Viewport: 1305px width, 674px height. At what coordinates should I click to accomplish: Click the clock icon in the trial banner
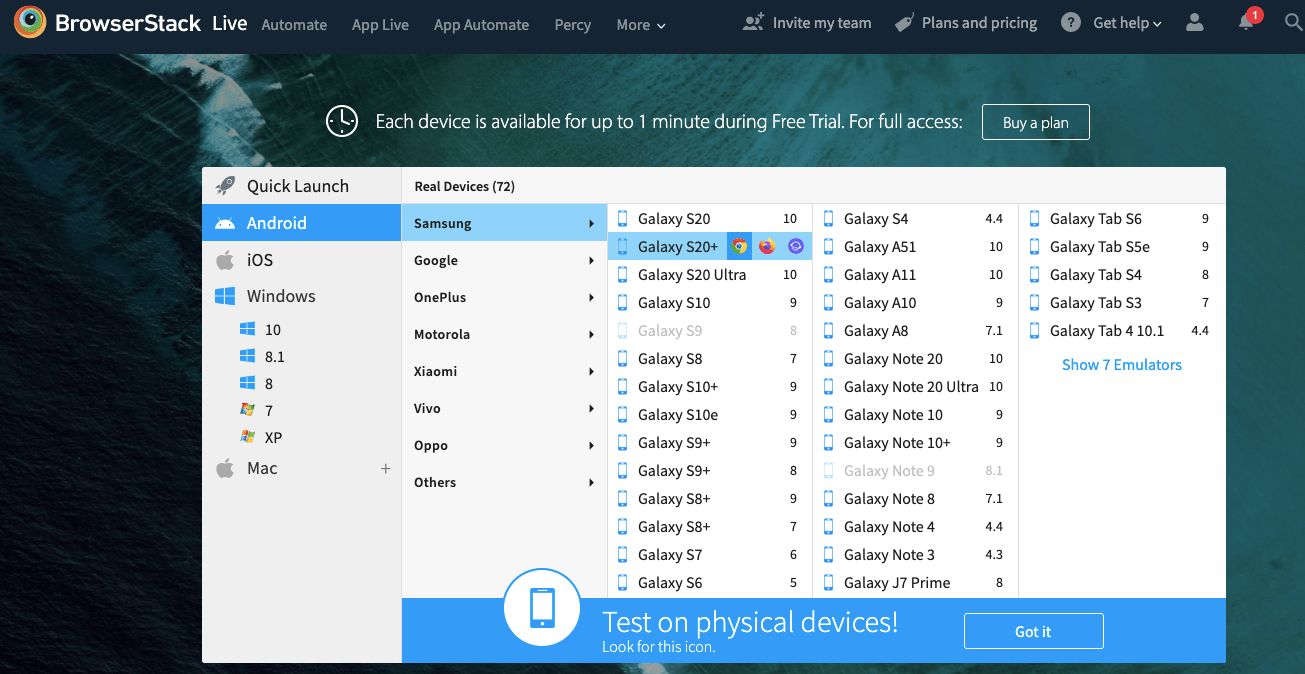pos(341,121)
